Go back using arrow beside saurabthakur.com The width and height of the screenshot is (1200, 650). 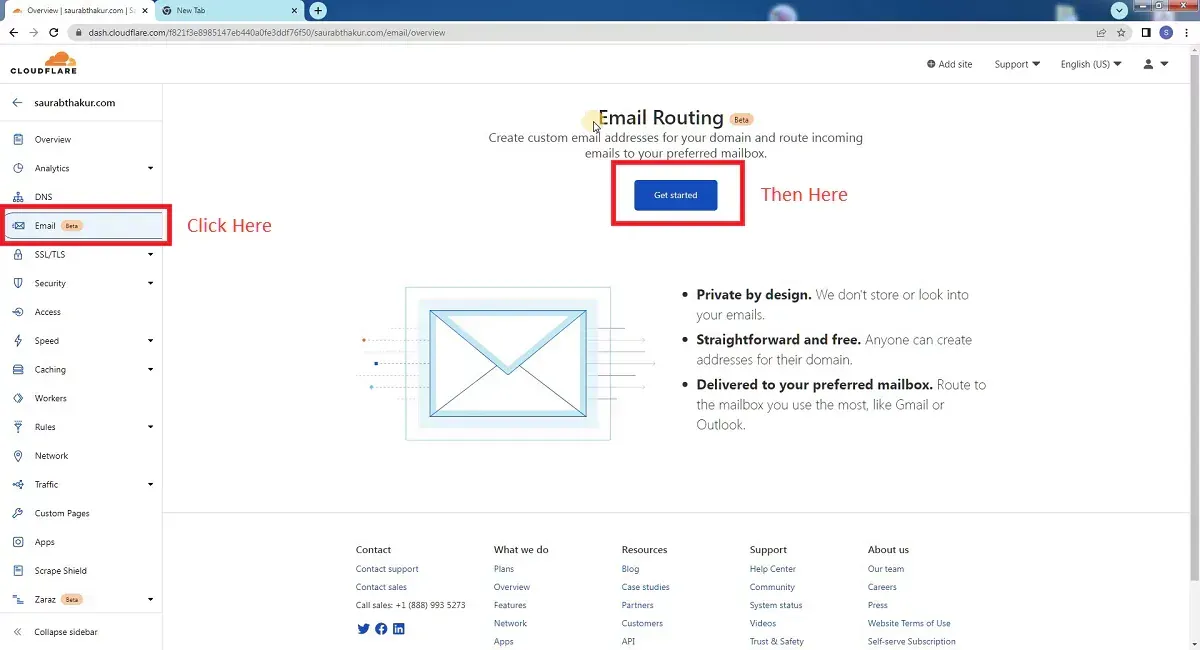[x=17, y=102]
